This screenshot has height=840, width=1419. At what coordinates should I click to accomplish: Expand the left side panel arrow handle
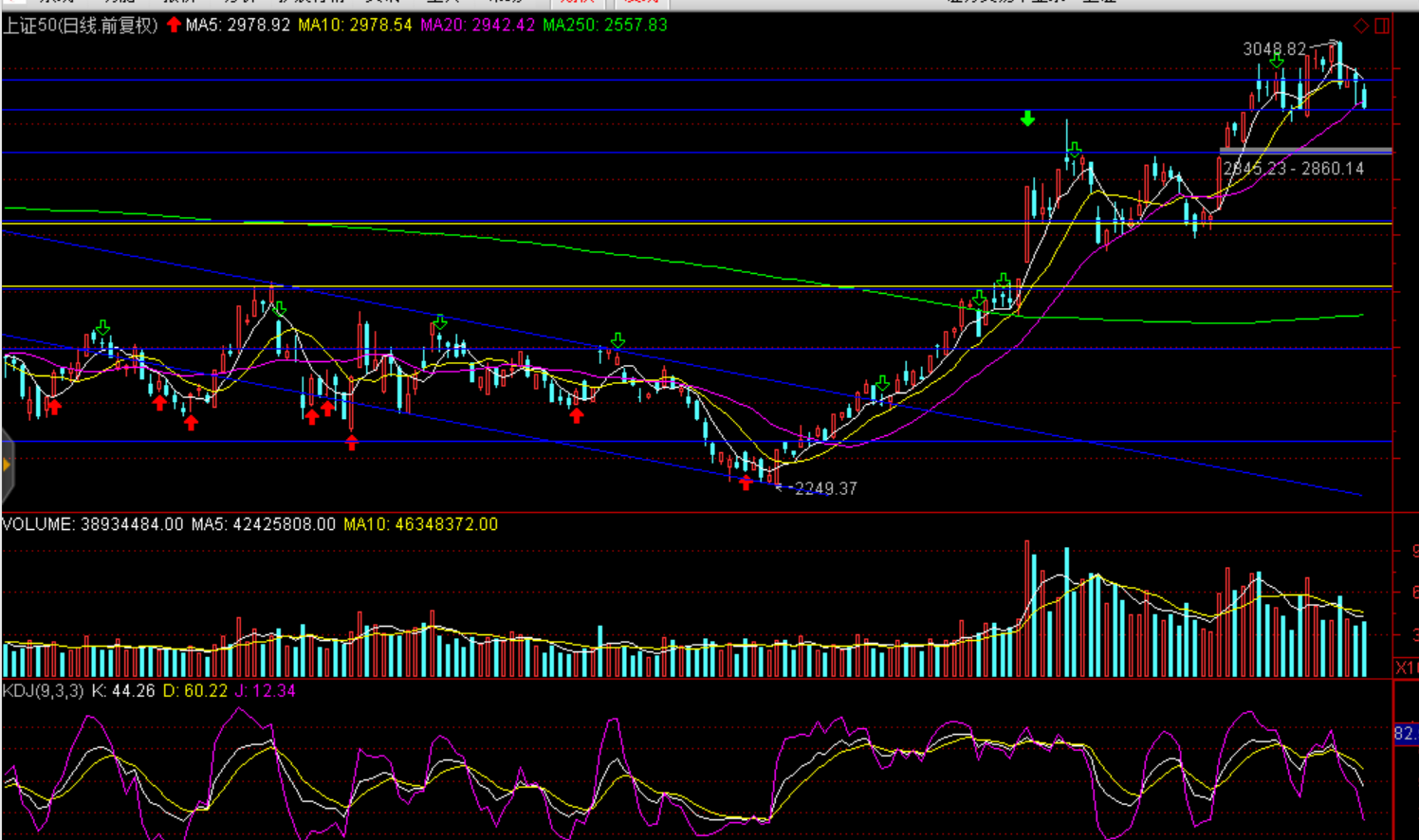click(x=7, y=465)
